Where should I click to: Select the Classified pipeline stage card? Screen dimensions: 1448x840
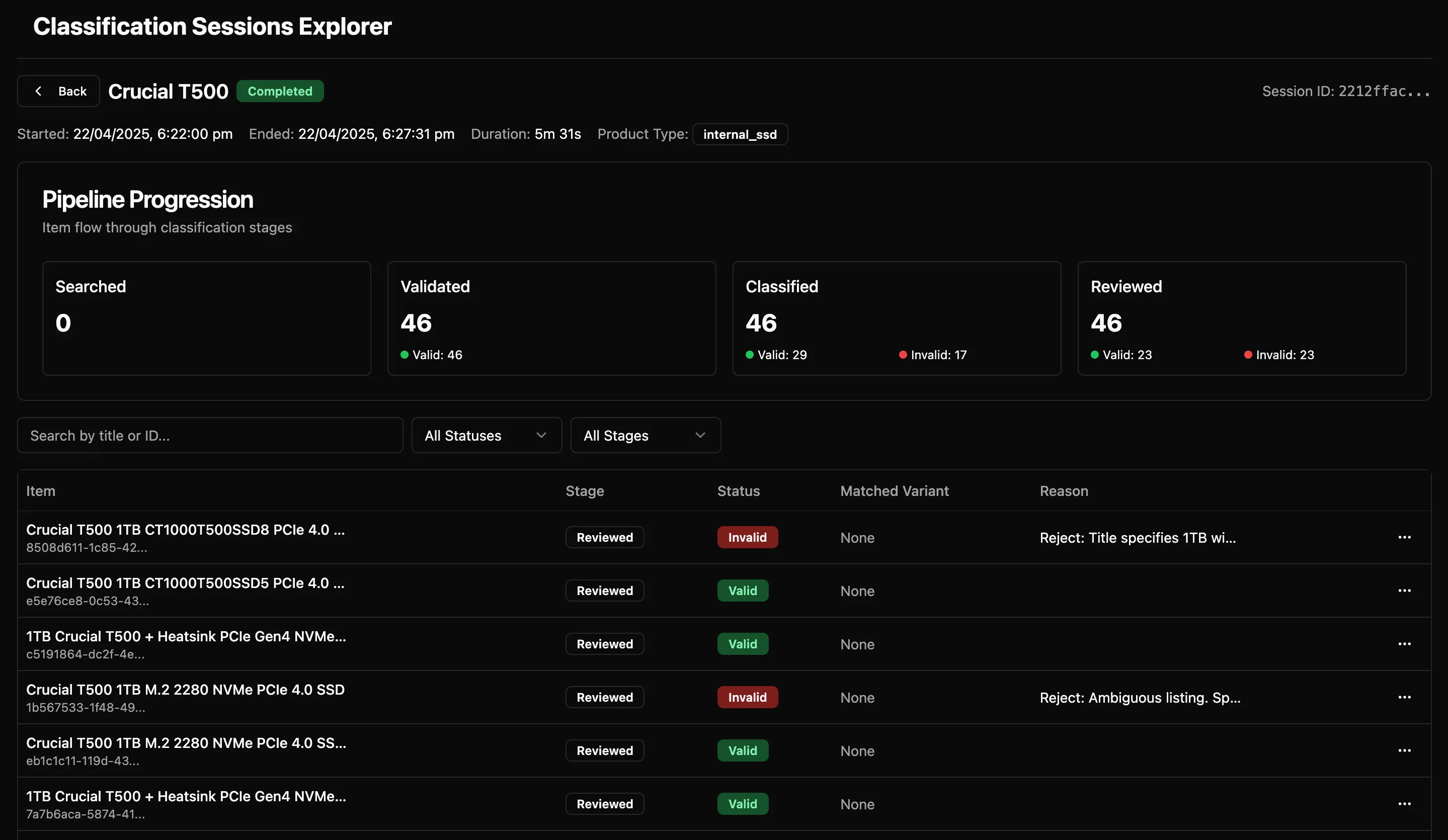(897, 318)
